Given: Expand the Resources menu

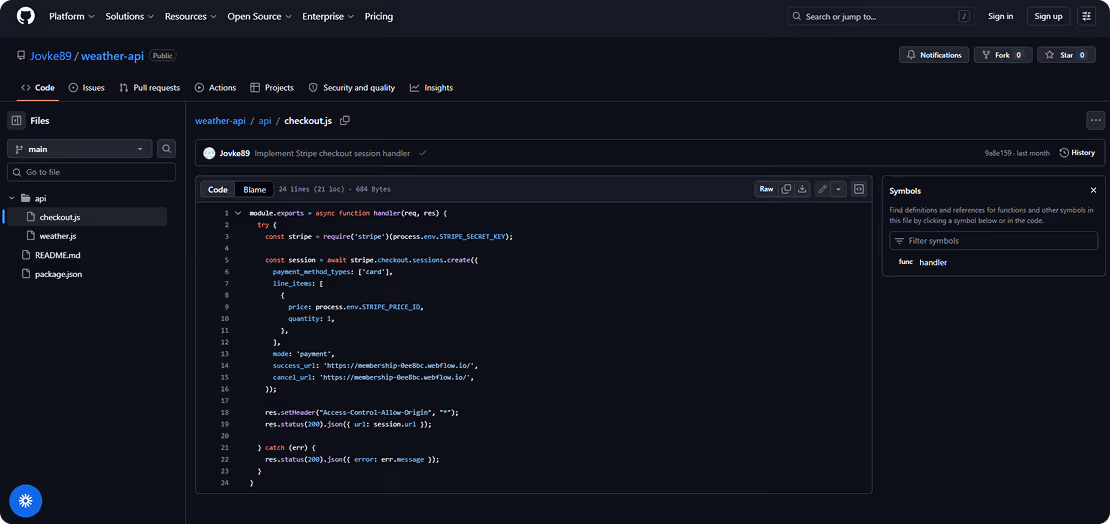Looking at the screenshot, I should (x=190, y=16).
